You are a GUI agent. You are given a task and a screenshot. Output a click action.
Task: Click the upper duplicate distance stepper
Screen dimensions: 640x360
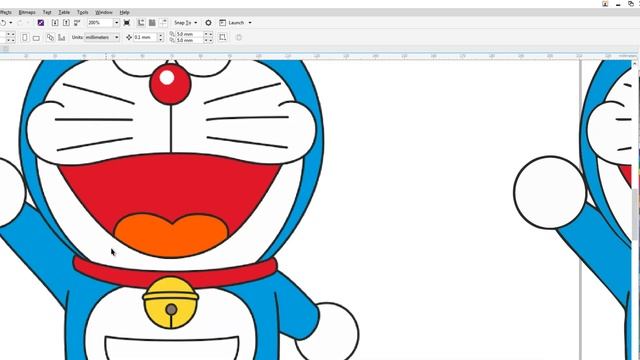[208, 34]
